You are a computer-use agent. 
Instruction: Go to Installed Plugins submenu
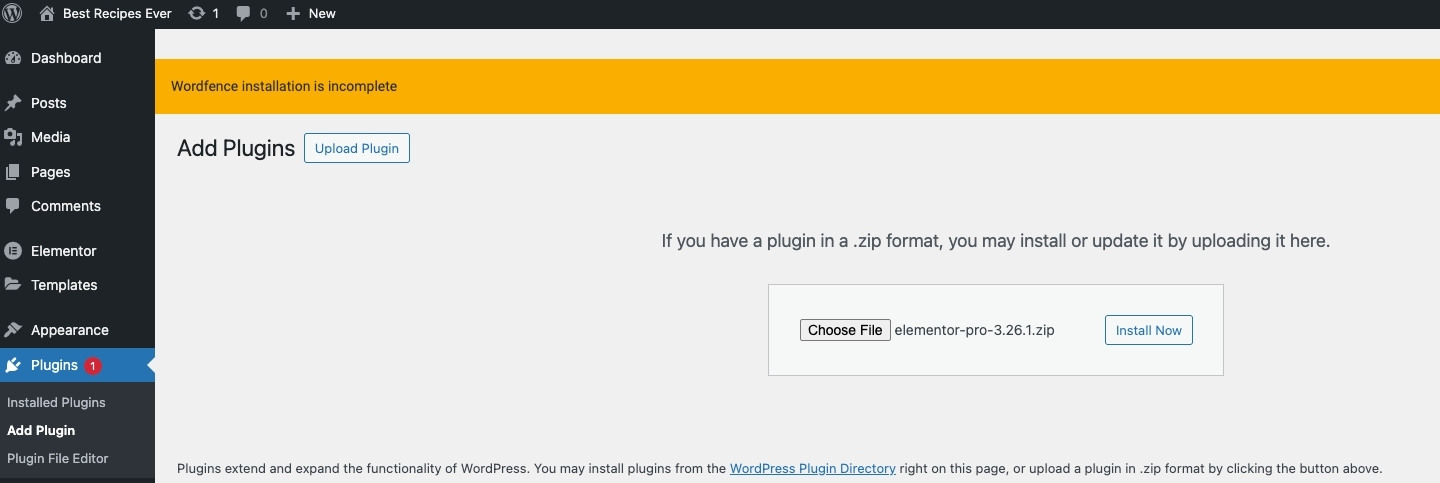[56, 402]
